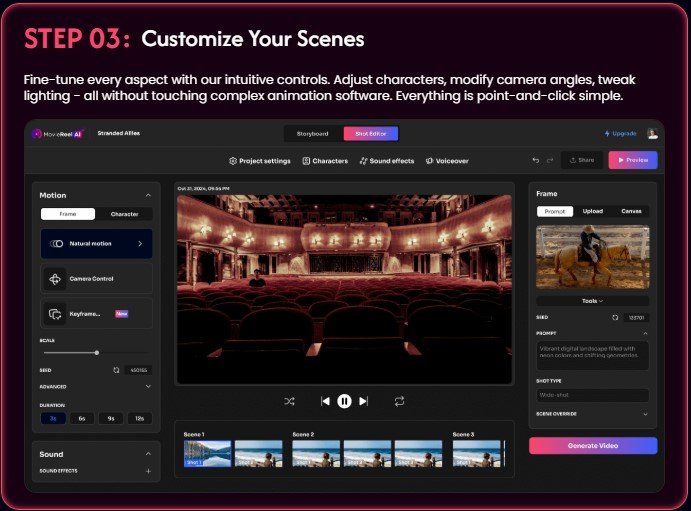
Task: Click the shuffle icon below the video
Action: tap(289, 401)
